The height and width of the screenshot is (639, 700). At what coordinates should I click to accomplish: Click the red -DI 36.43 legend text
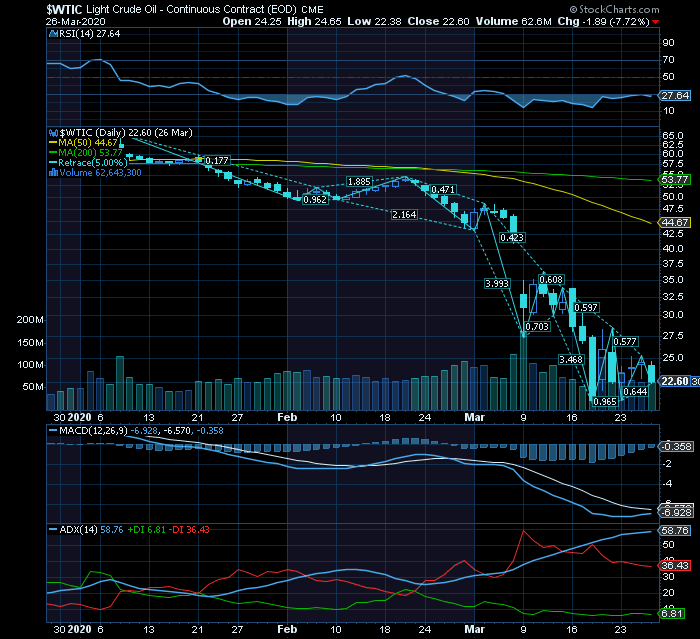coord(191,530)
